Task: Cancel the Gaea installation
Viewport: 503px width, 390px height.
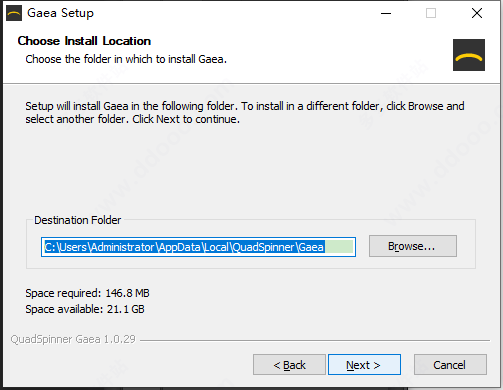Action: click(x=450, y=365)
